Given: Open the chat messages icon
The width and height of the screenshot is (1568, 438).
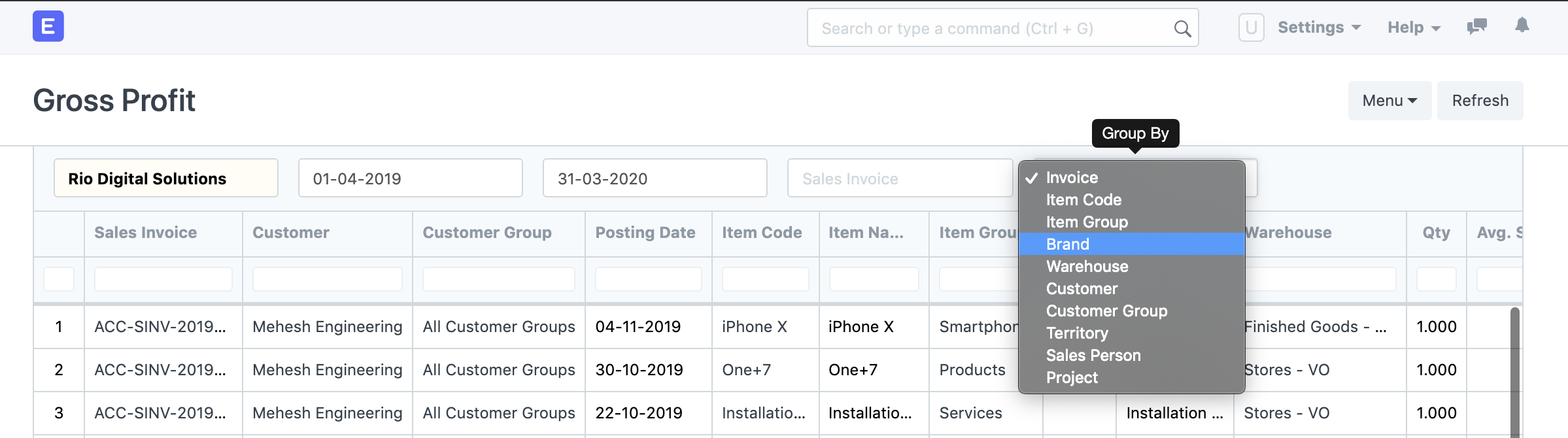Looking at the screenshot, I should (1476, 27).
